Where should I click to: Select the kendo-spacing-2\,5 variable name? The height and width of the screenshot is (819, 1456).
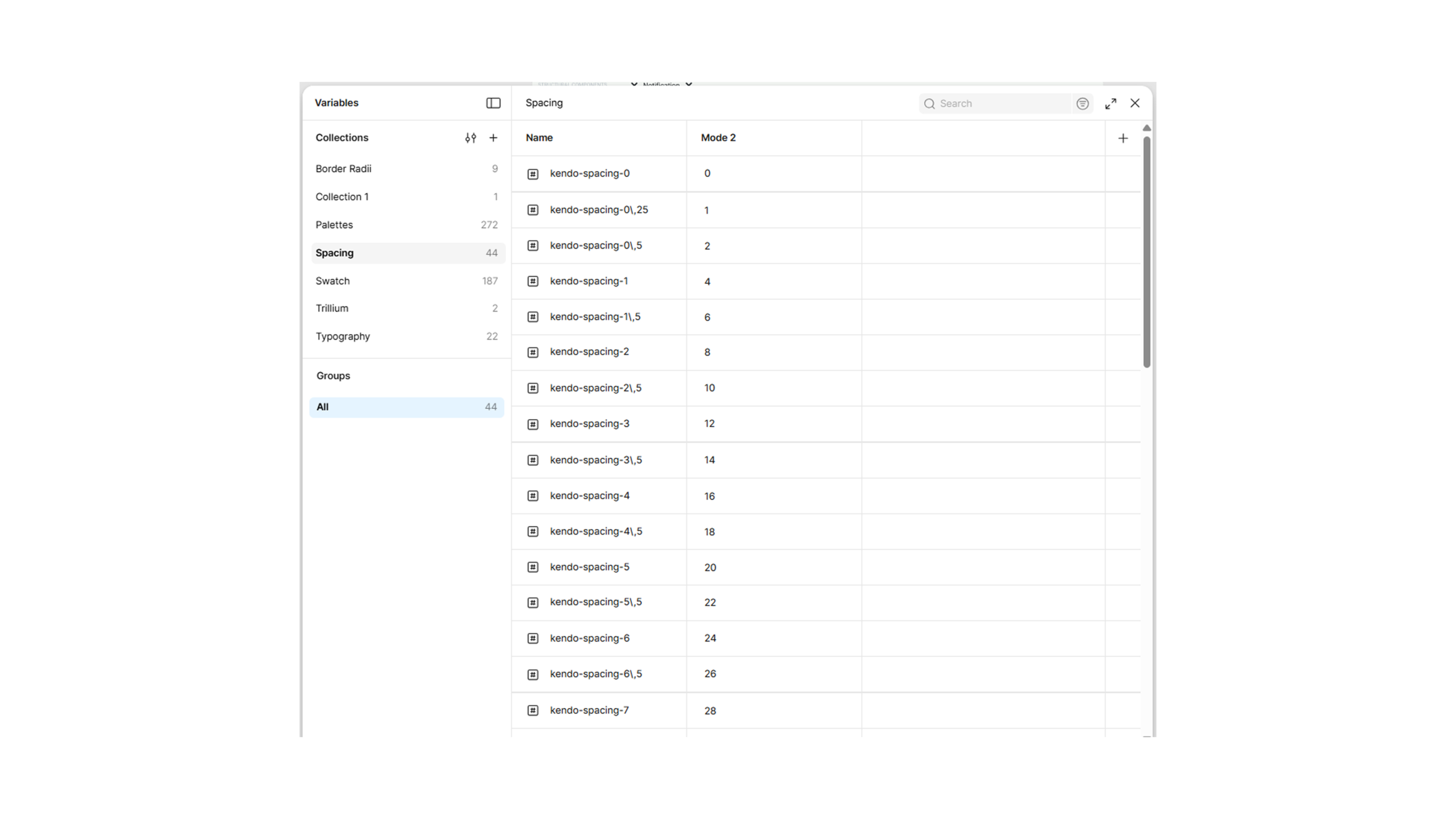coord(595,388)
